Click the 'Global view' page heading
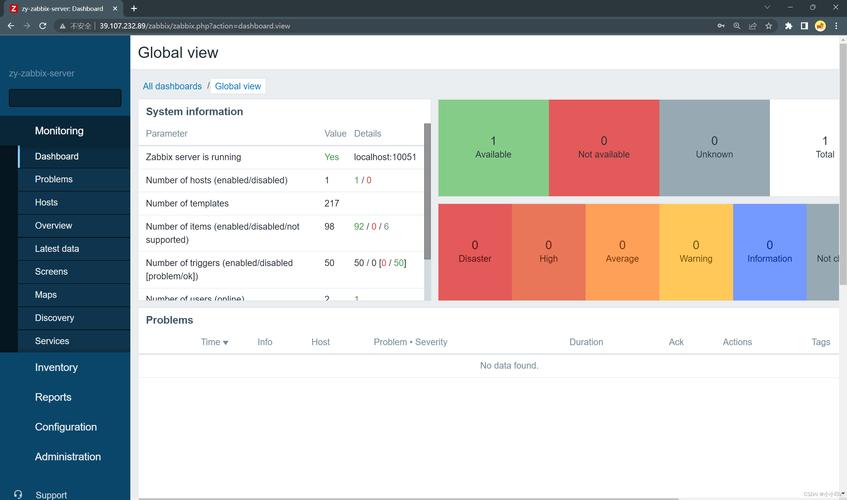The height and width of the screenshot is (500, 847). 178,52
